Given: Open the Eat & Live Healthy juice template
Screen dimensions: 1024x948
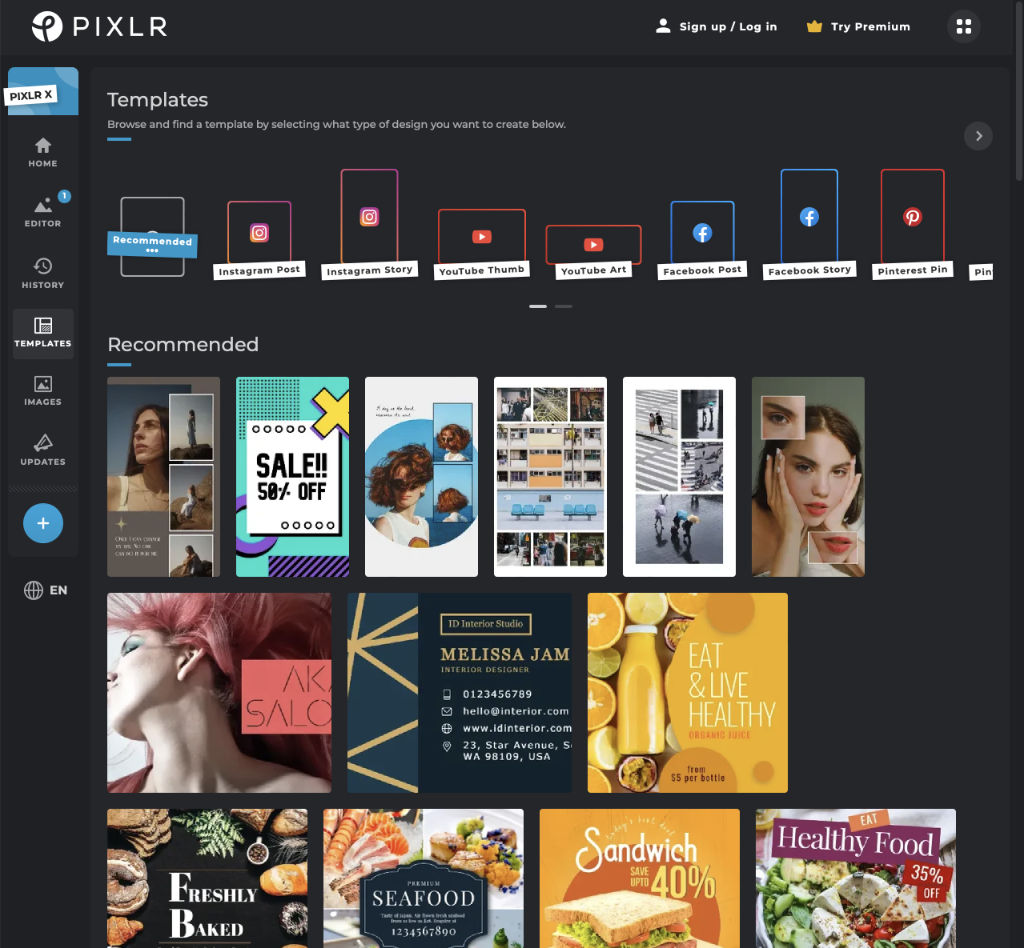Looking at the screenshot, I should tap(687, 693).
